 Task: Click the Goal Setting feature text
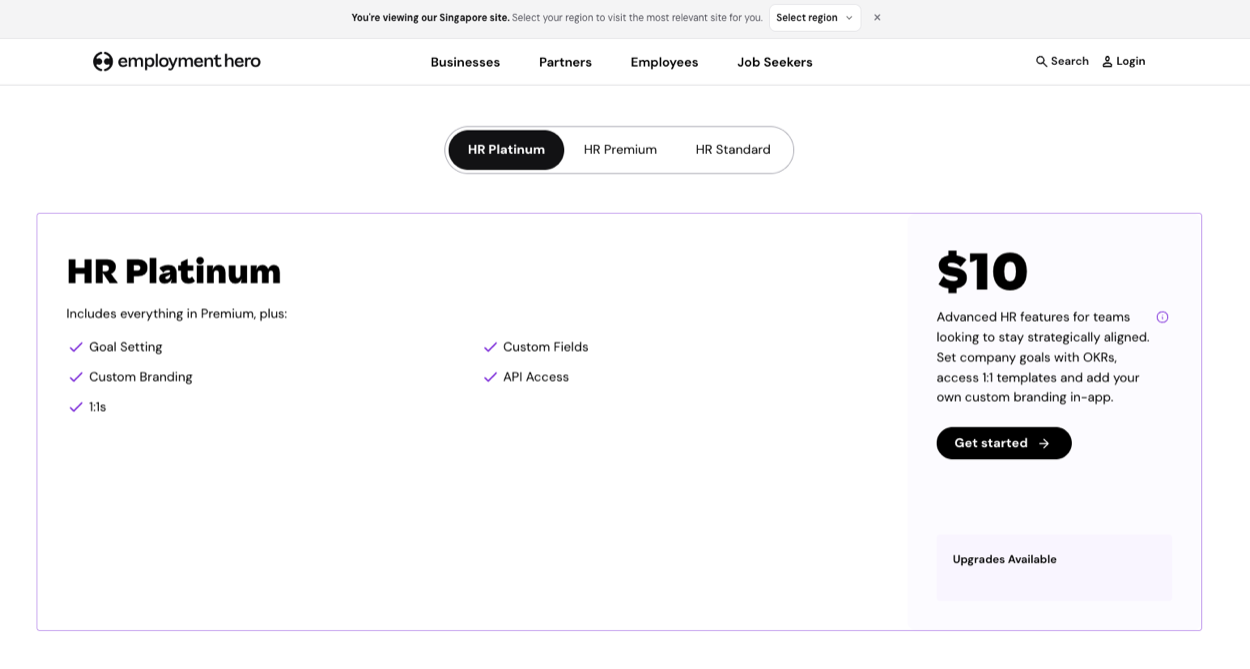pos(126,347)
